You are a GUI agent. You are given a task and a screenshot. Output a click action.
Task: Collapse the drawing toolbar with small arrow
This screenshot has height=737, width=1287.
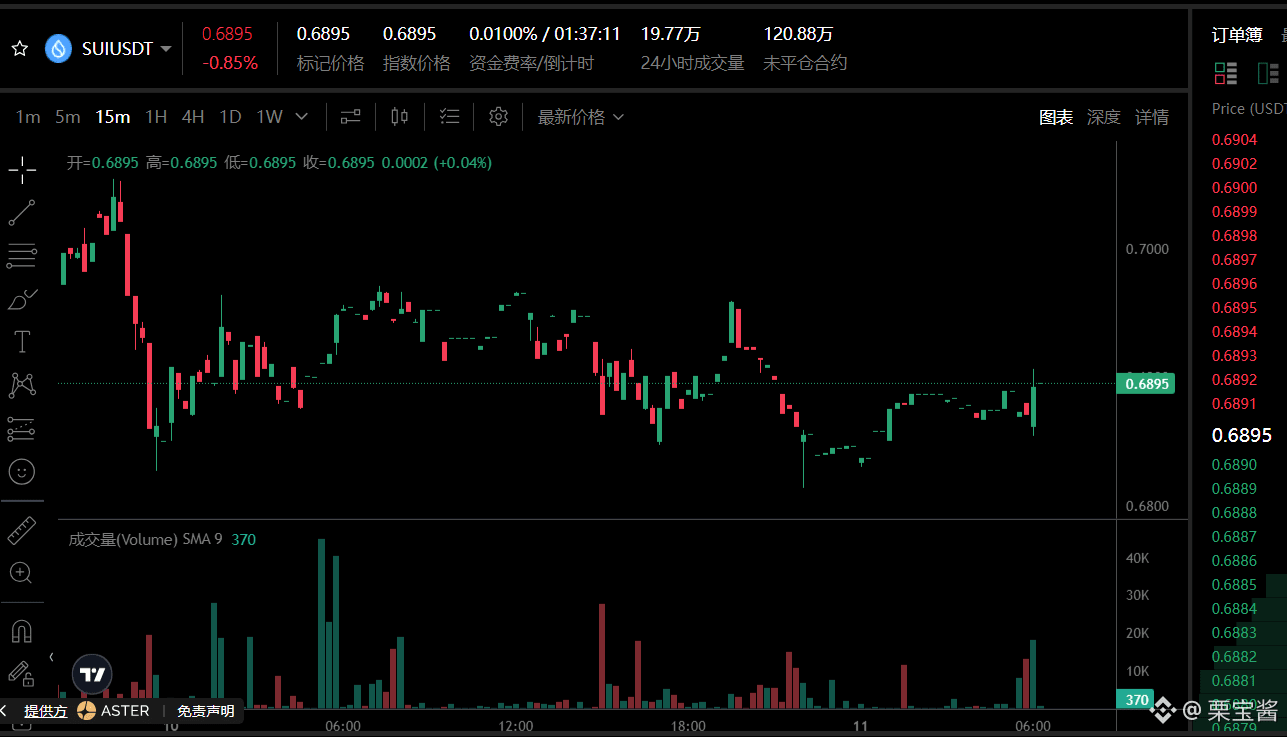tap(52, 657)
